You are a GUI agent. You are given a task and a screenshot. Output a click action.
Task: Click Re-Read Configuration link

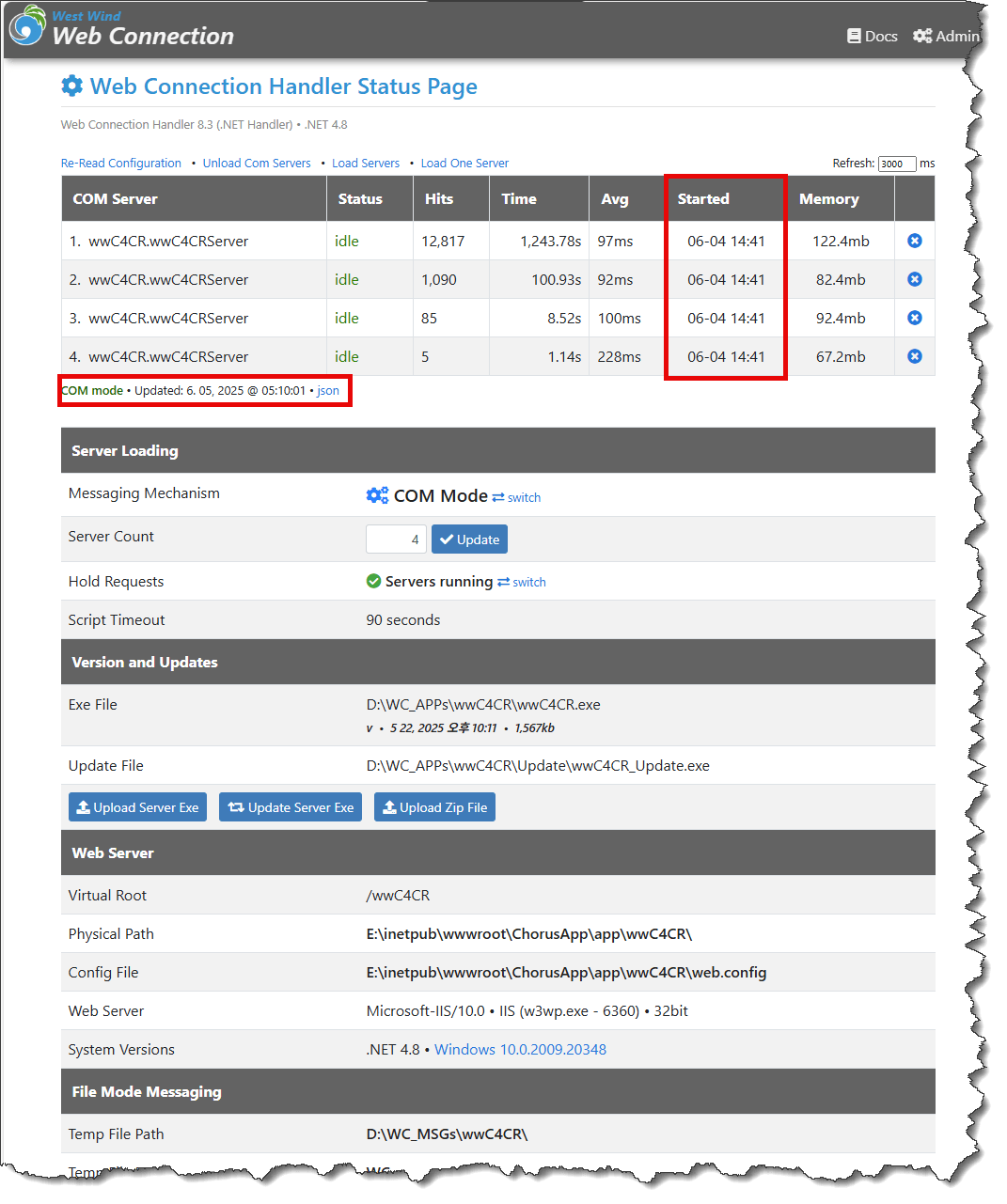[121, 164]
